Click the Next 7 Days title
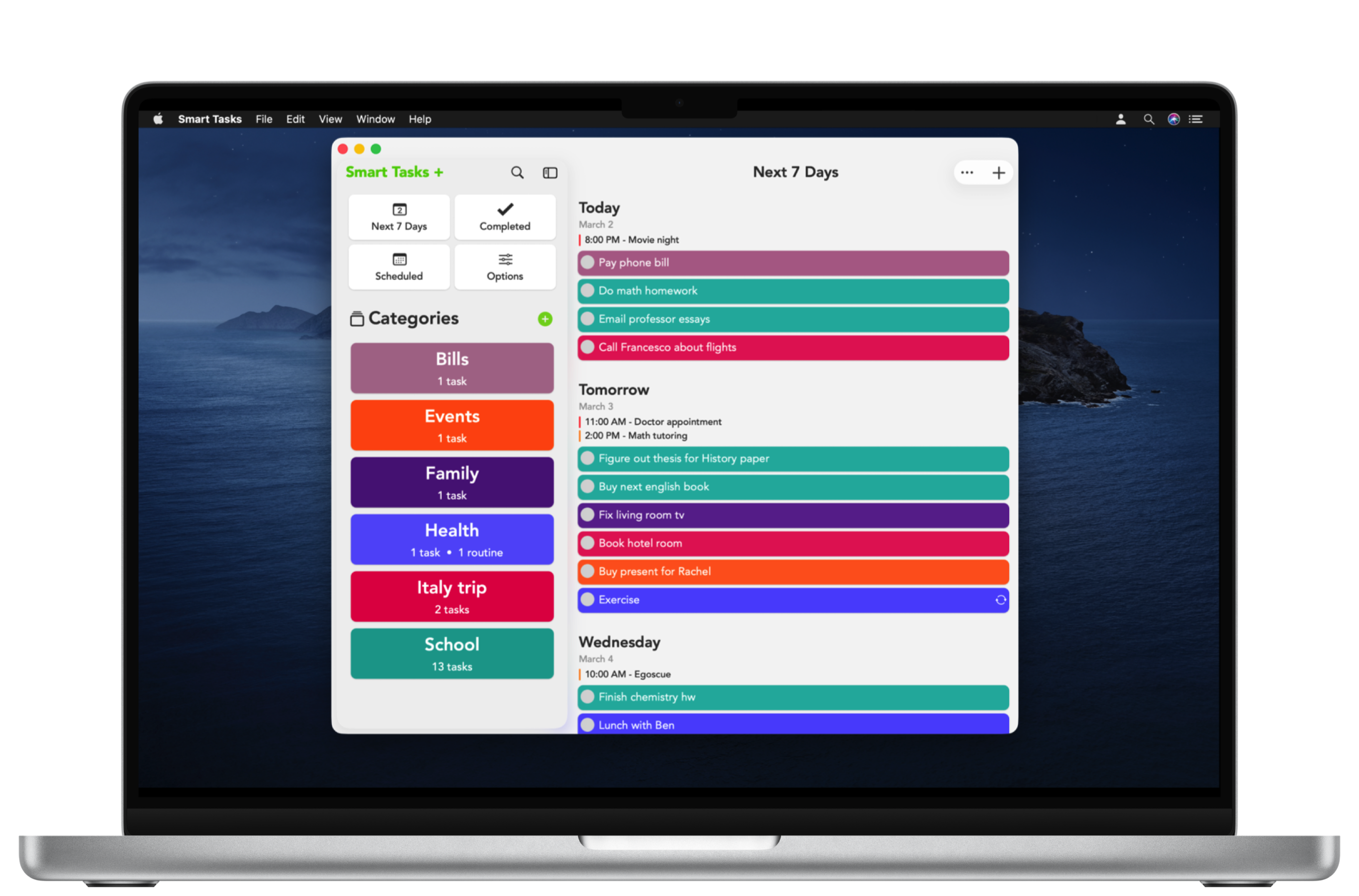 (x=795, y=172)
